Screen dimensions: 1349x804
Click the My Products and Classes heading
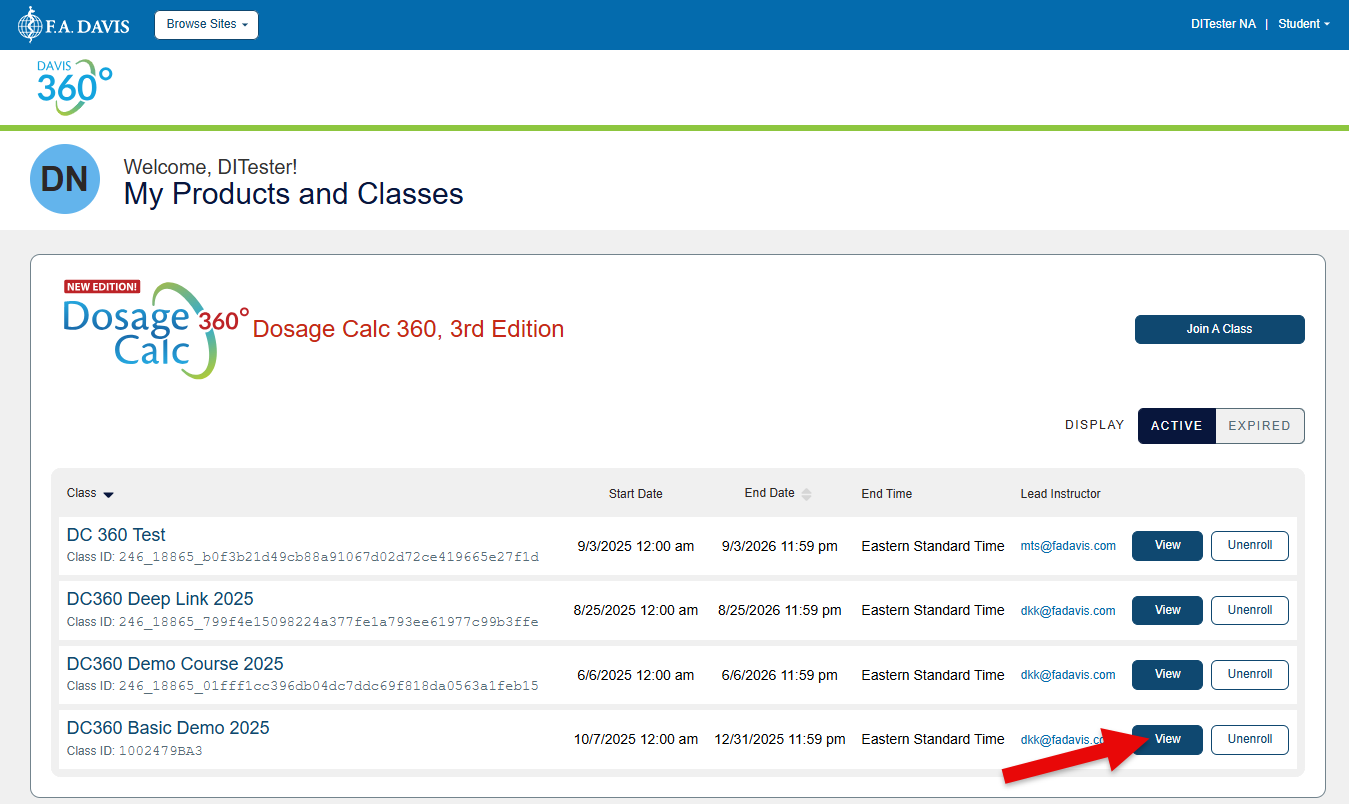point(294,194)
